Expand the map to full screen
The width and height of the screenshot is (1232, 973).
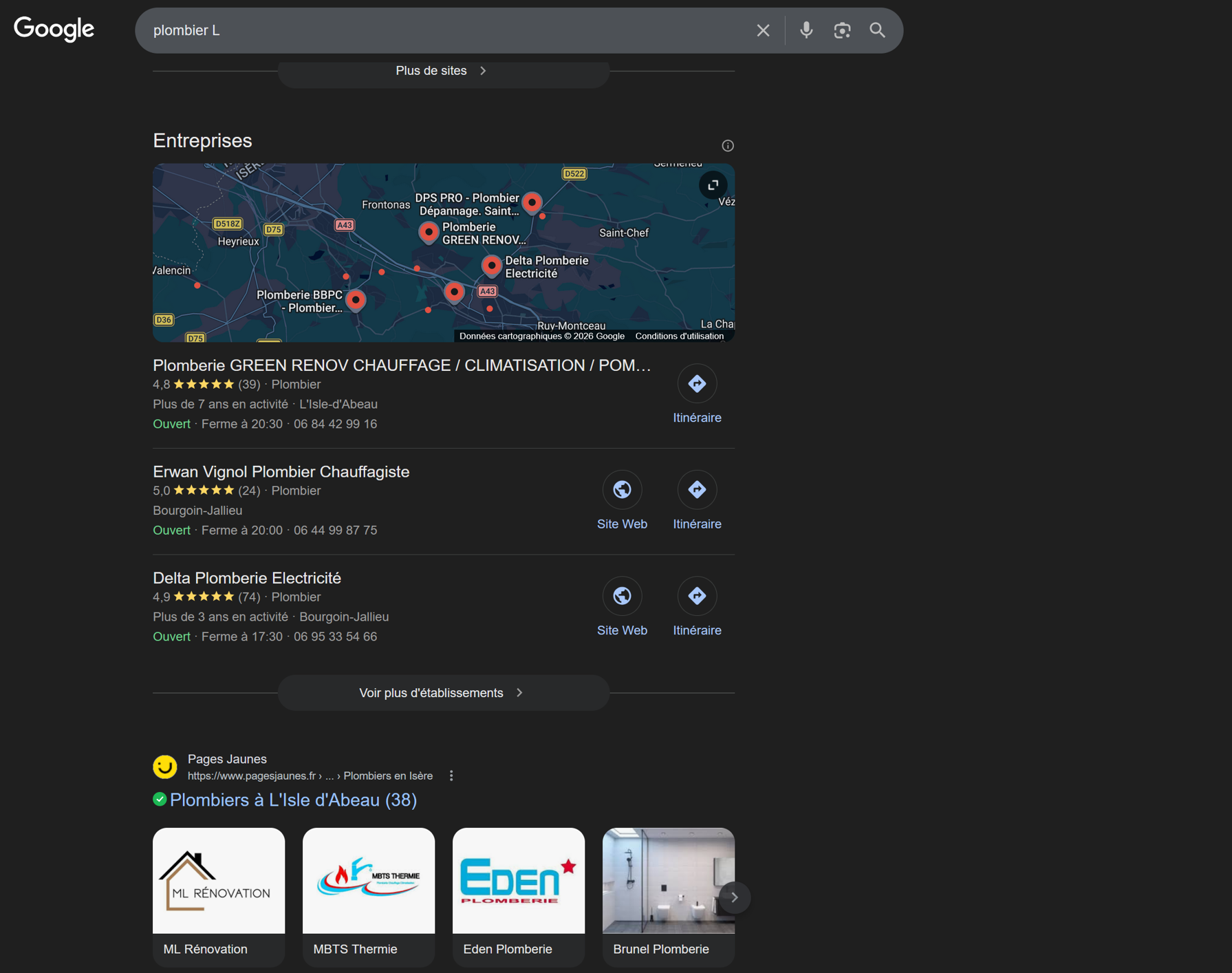click(713, 185)
